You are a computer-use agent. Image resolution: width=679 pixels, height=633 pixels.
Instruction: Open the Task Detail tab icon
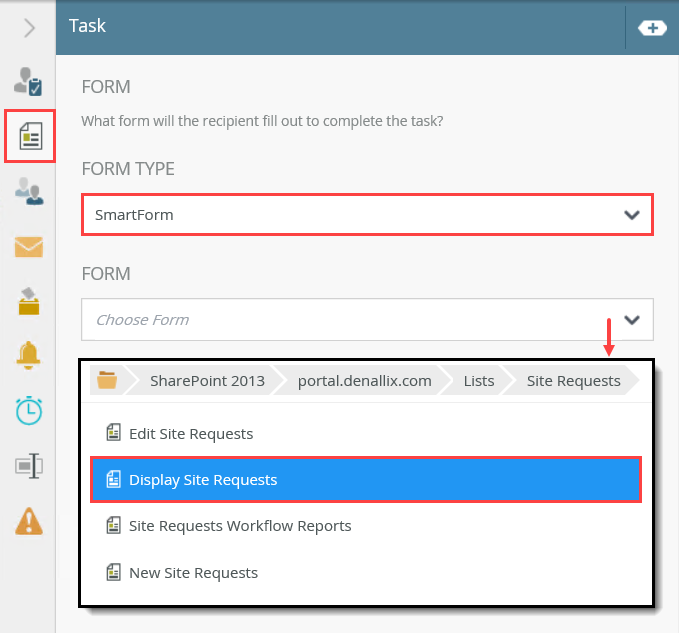tap(29, 81)
